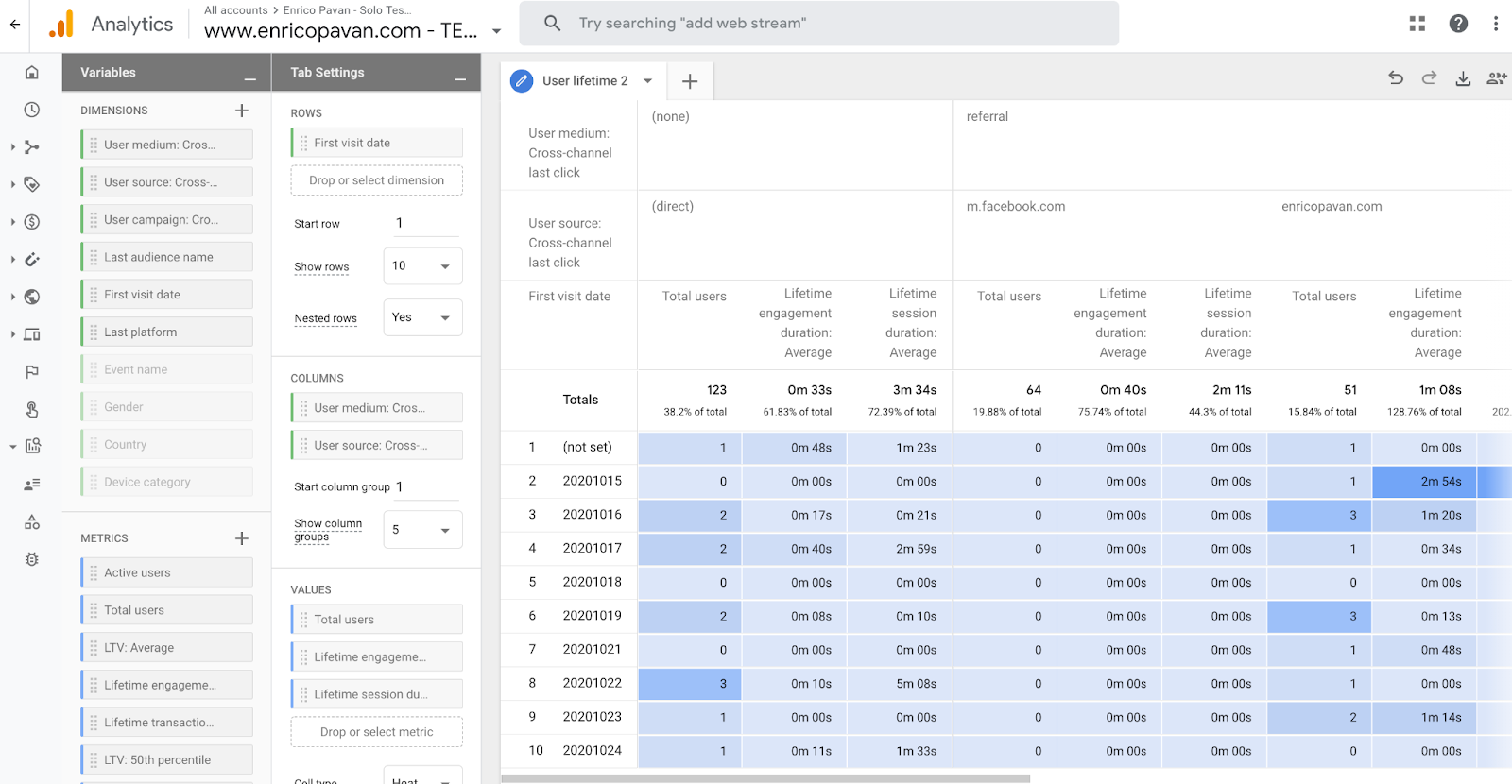Open the three-dot more options menu

(x=1496, y=24)
